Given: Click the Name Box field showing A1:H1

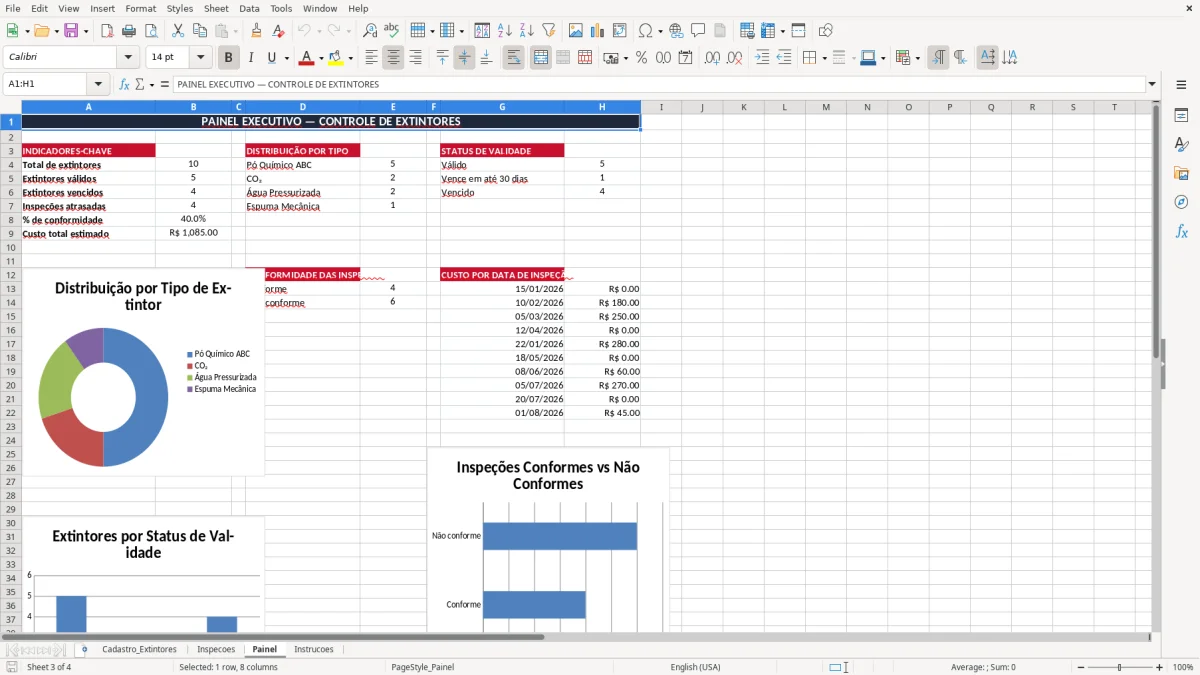Looking at the screenshot, I should [x=46, y=84].
